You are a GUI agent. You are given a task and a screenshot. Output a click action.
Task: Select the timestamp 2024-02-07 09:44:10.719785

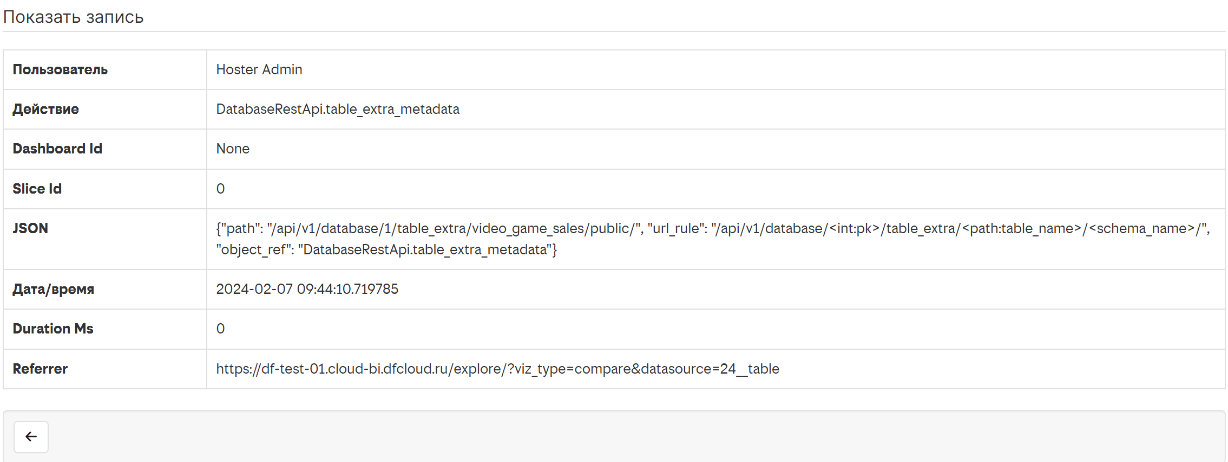(307, 289)
